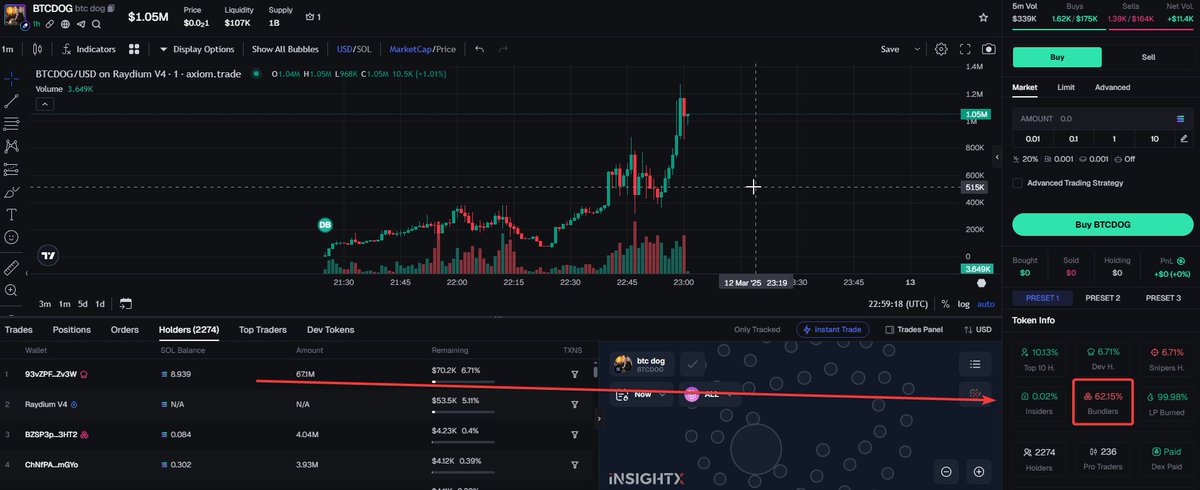Viewport: 1200px width, 490px height.
Task: Undo the last chart action
Action: pyautogui.click(x=479, y=48)
